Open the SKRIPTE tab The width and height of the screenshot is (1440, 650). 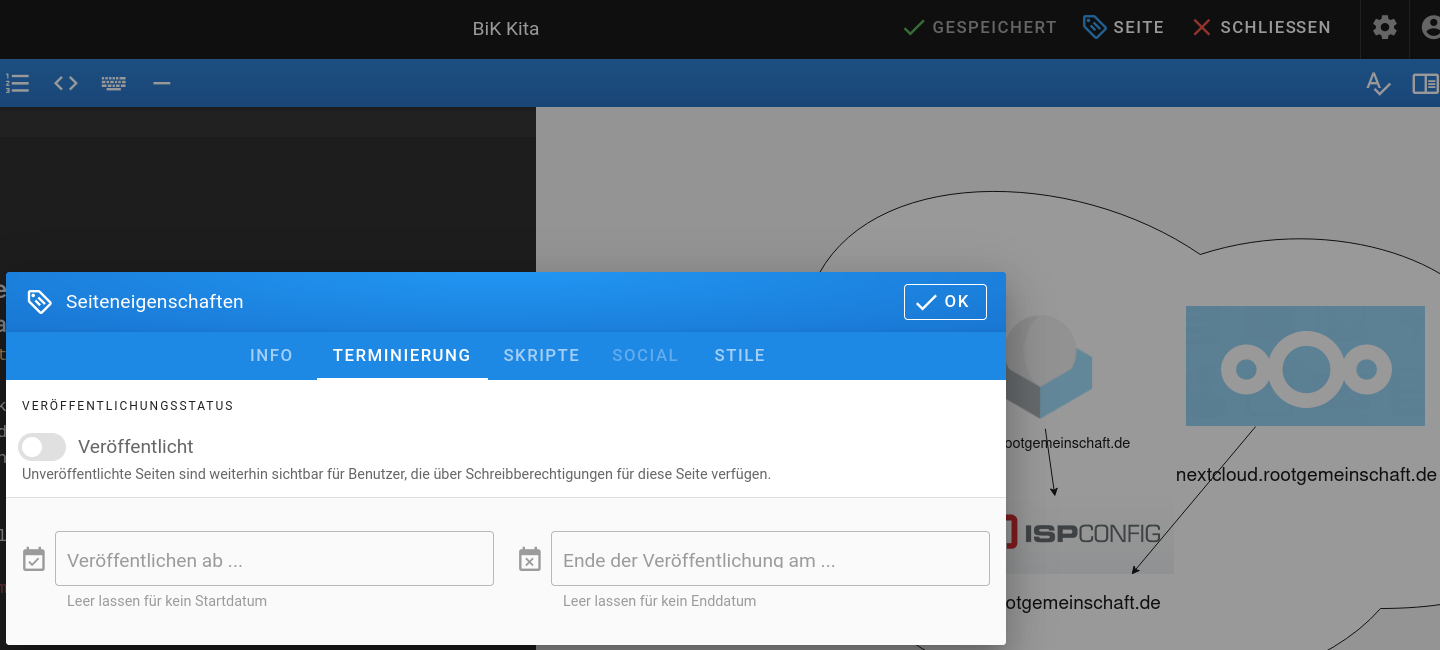[x=541, y=355]
